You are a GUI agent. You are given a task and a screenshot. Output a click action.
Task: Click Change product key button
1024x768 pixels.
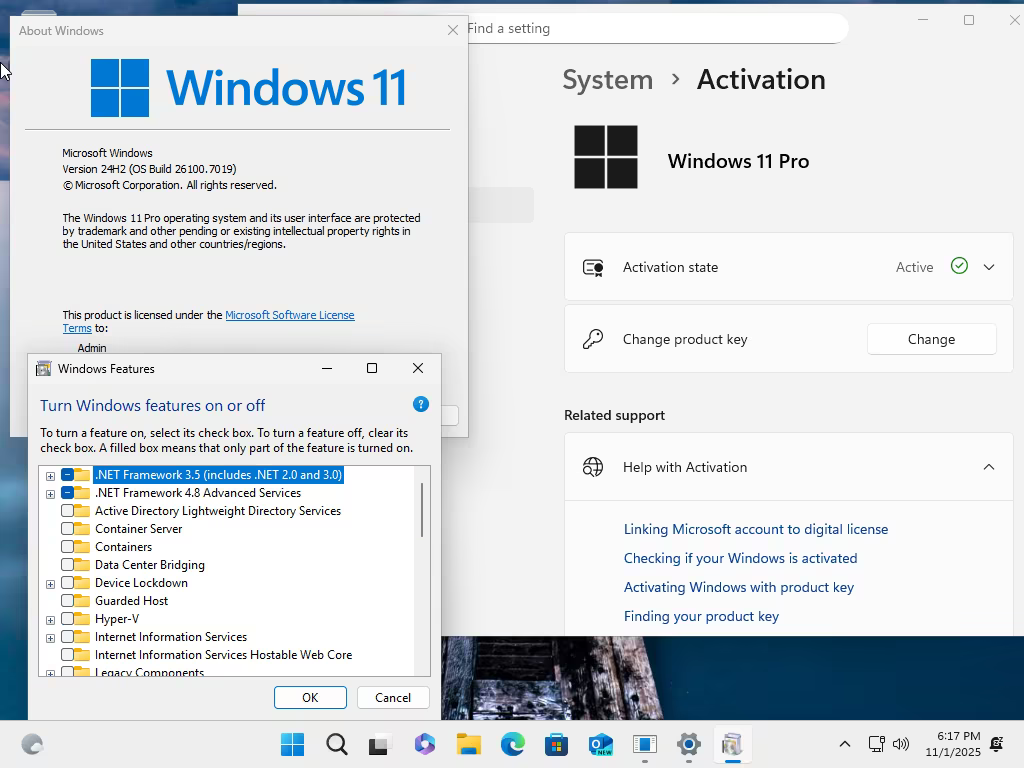tap(931, 339)
